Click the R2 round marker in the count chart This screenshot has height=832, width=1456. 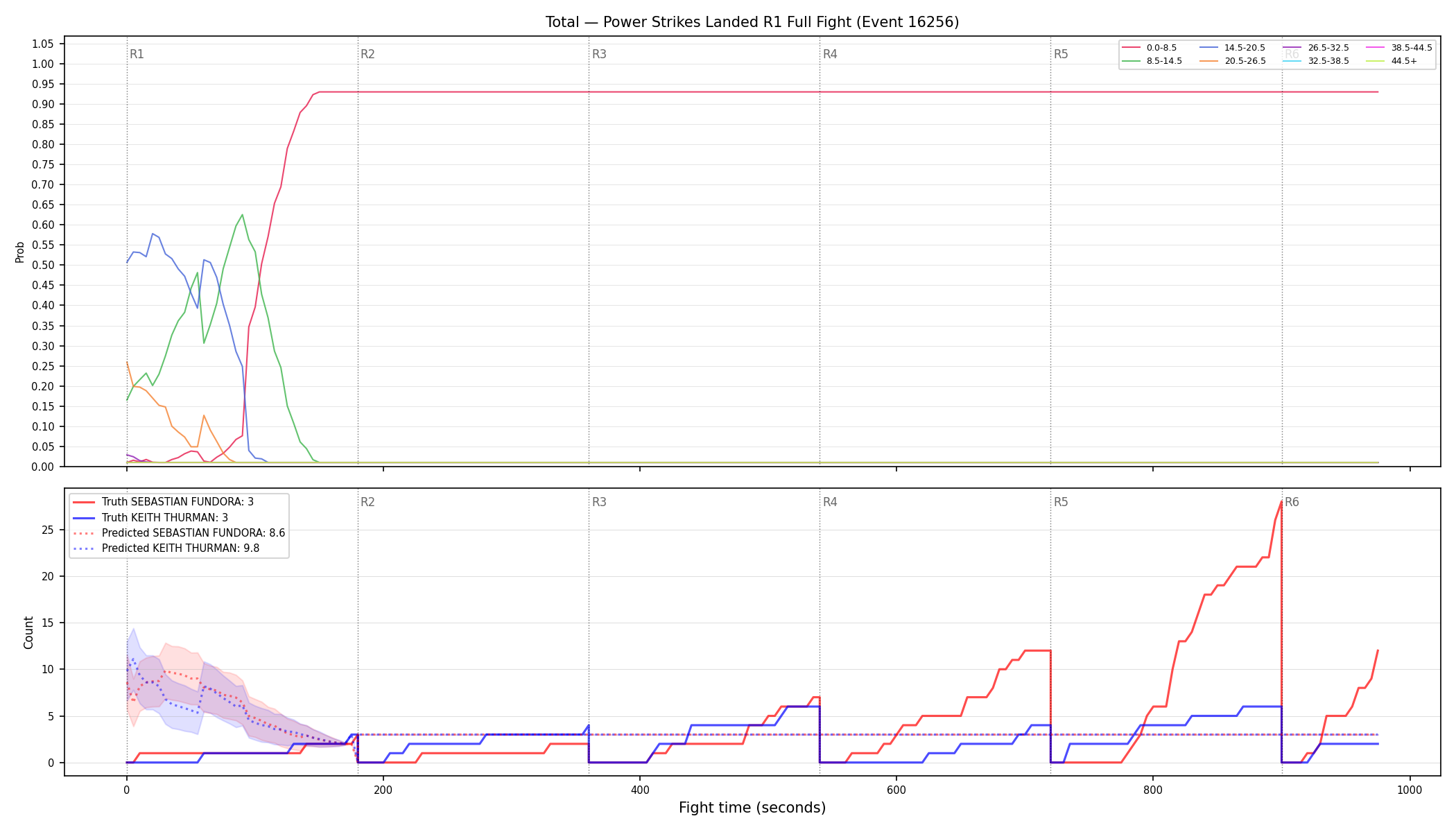click(x=367, y=502)
